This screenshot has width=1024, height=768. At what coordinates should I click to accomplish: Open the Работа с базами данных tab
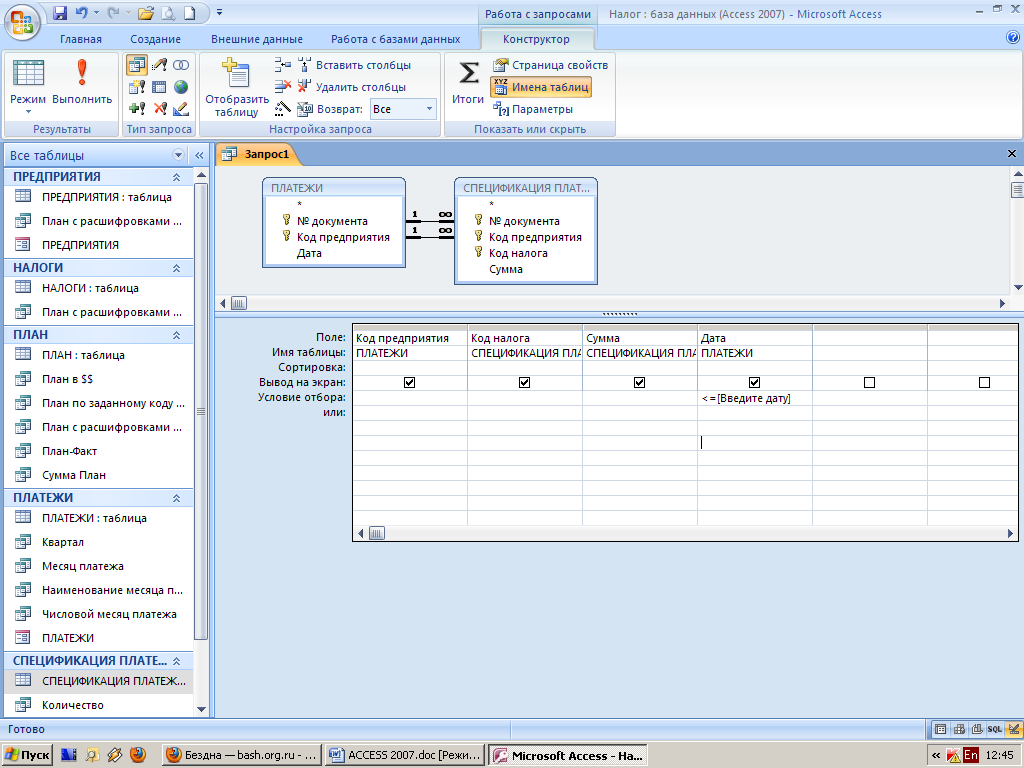pos(395,39)
